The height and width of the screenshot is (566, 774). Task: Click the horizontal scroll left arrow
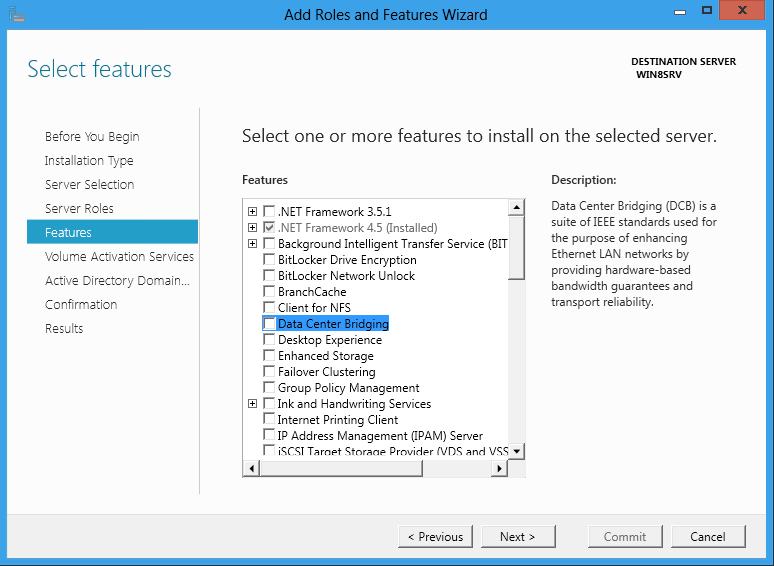click(252, 468)
